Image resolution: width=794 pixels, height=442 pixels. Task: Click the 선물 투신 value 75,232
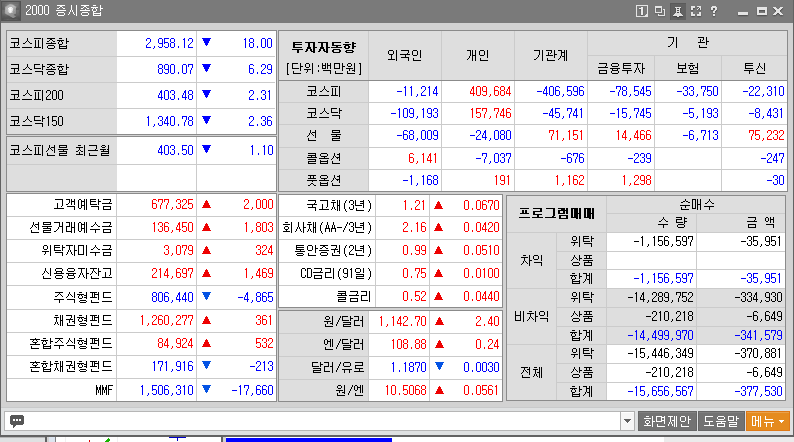pos(766,136)
